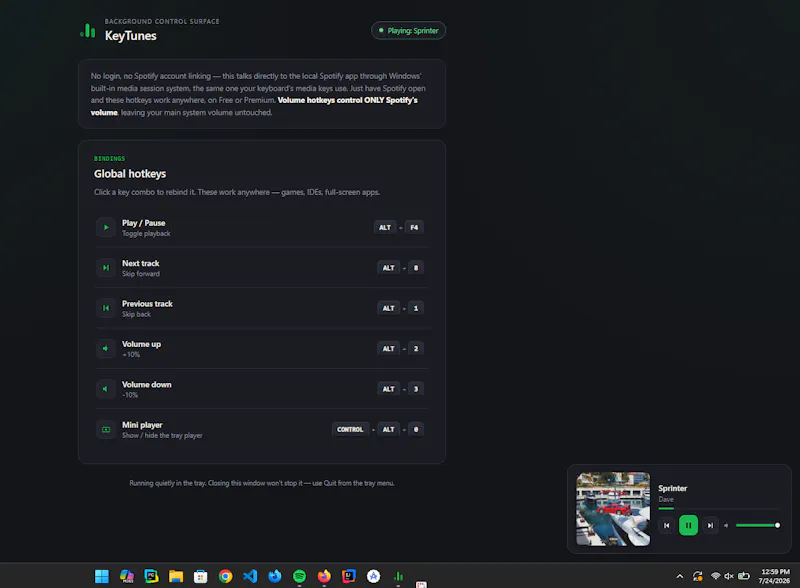Click the muted volume tray icon
This screenshot has height=588, width=800.
[729, 576]
